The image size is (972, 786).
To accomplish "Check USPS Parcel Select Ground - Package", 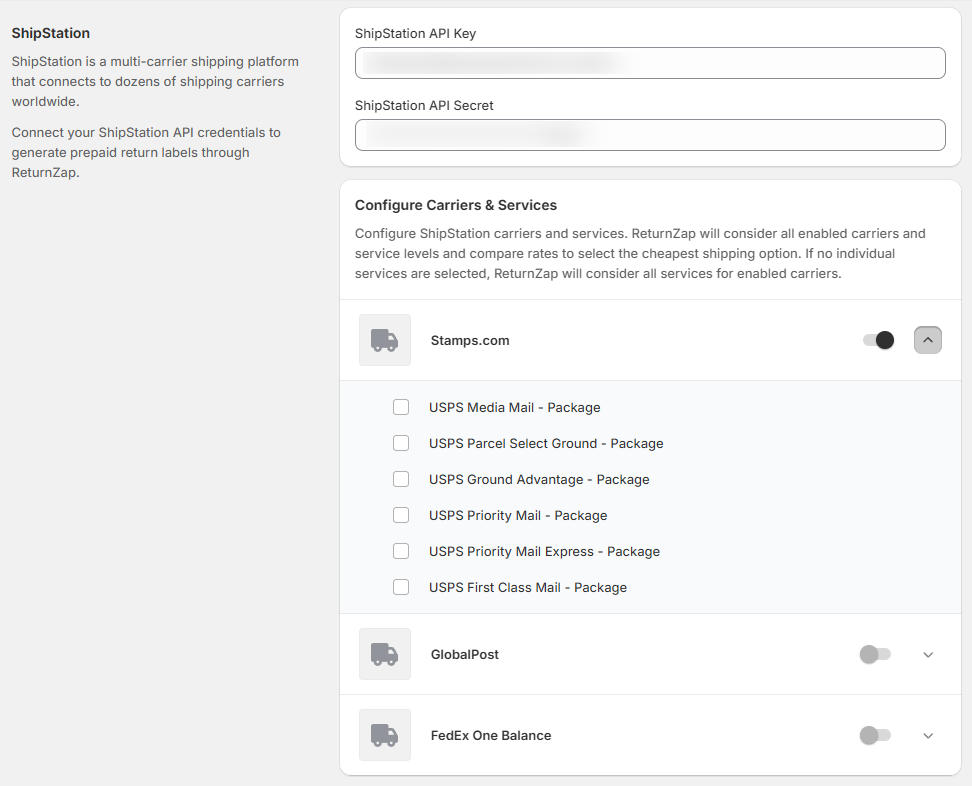I will click(401, 443).
